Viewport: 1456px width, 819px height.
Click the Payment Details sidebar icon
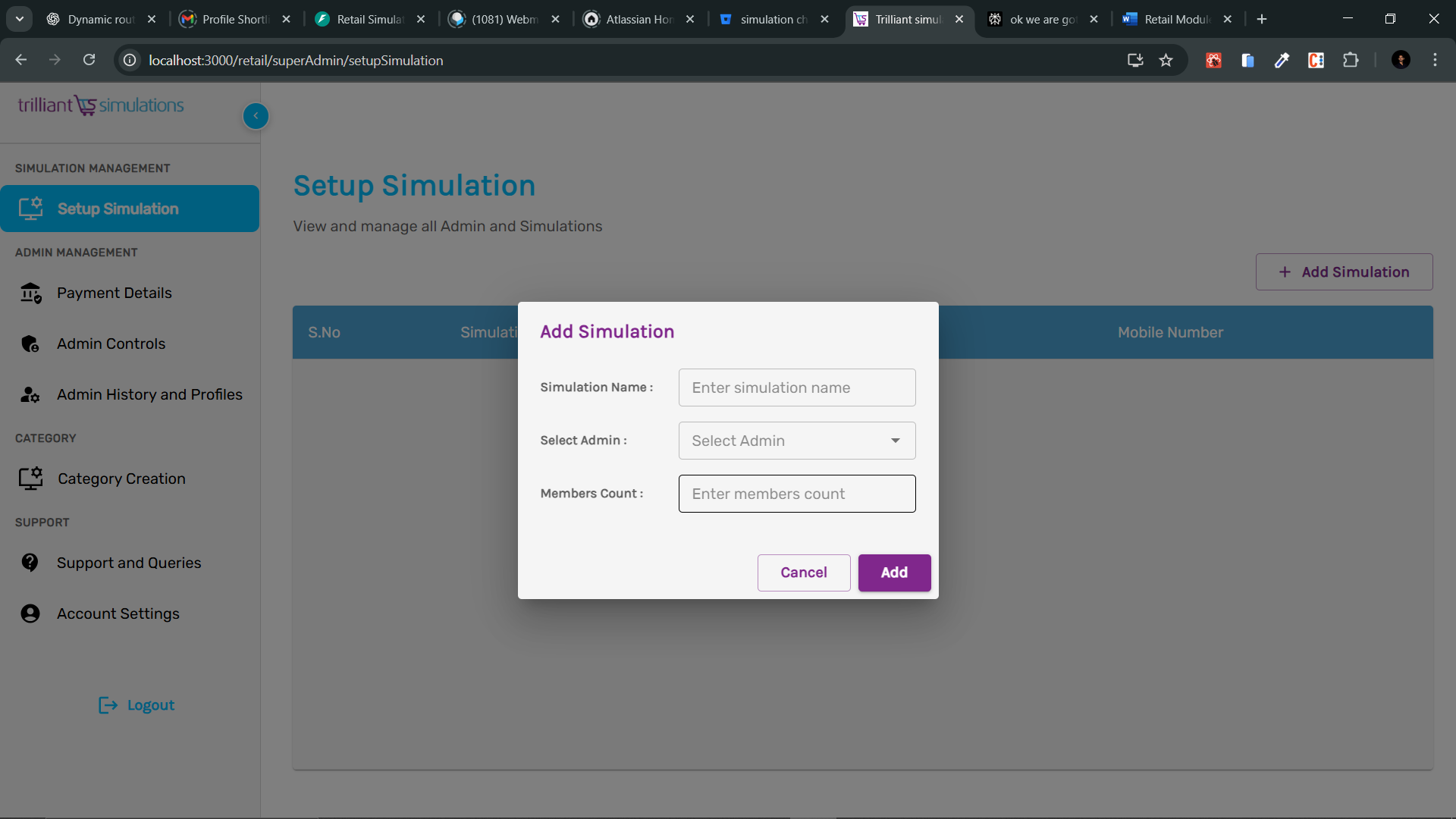[30, 293]
